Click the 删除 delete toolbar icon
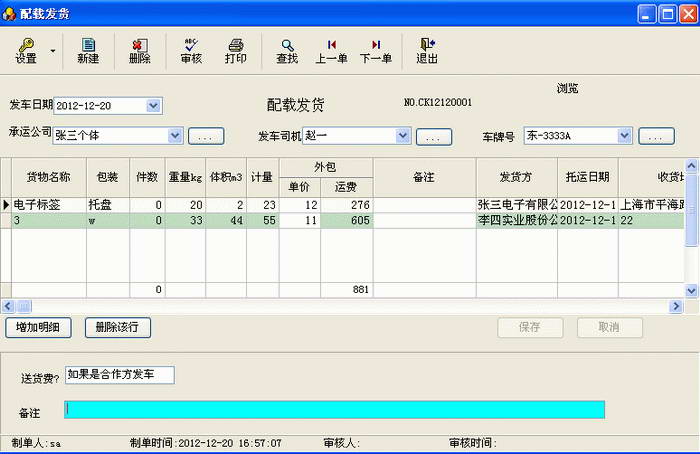The height and width of the screenshot is (454, 700). pos(140,51)
